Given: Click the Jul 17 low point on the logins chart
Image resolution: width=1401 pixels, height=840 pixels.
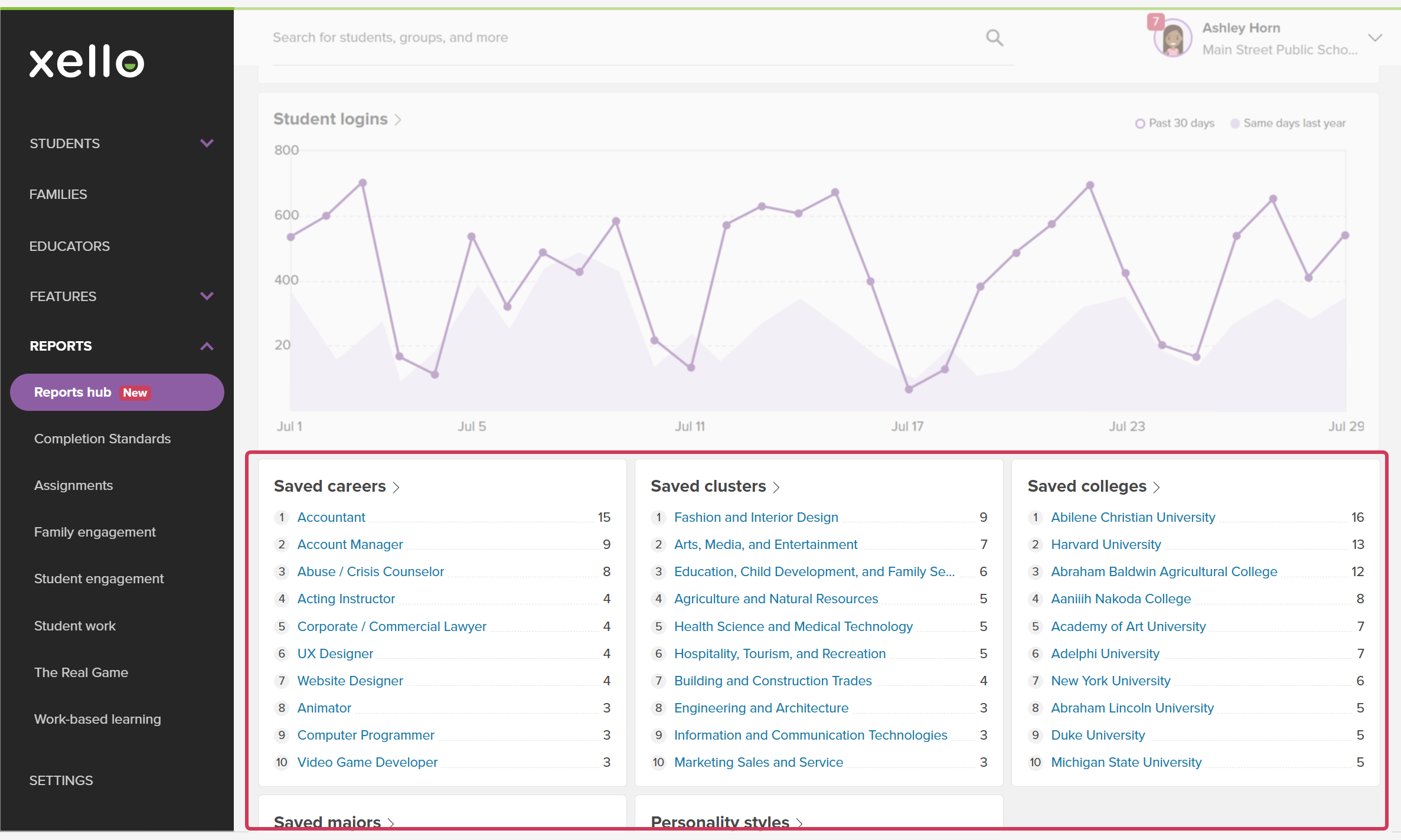Looking at the screenshot, I should click(909, 390).
